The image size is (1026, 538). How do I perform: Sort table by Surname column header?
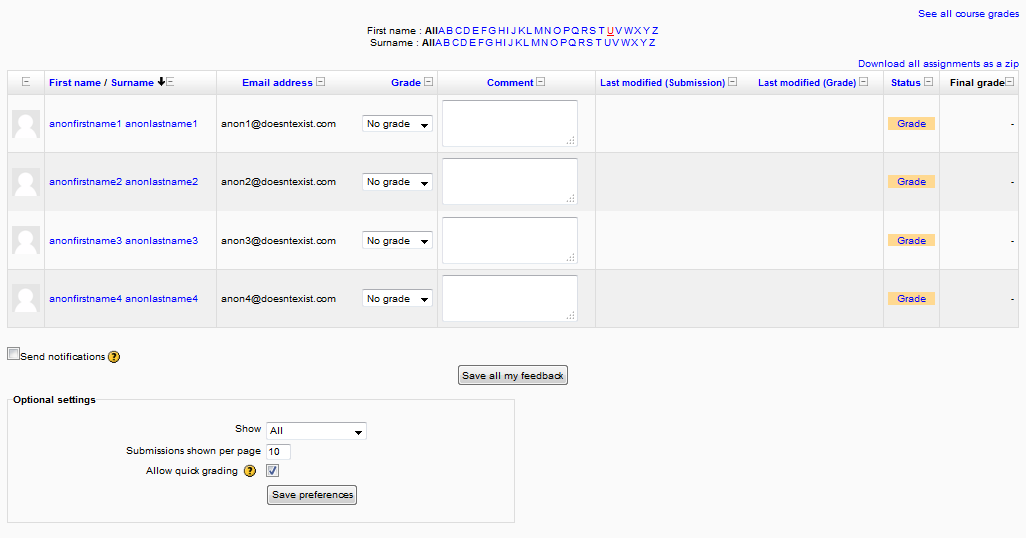pos(132,82)
